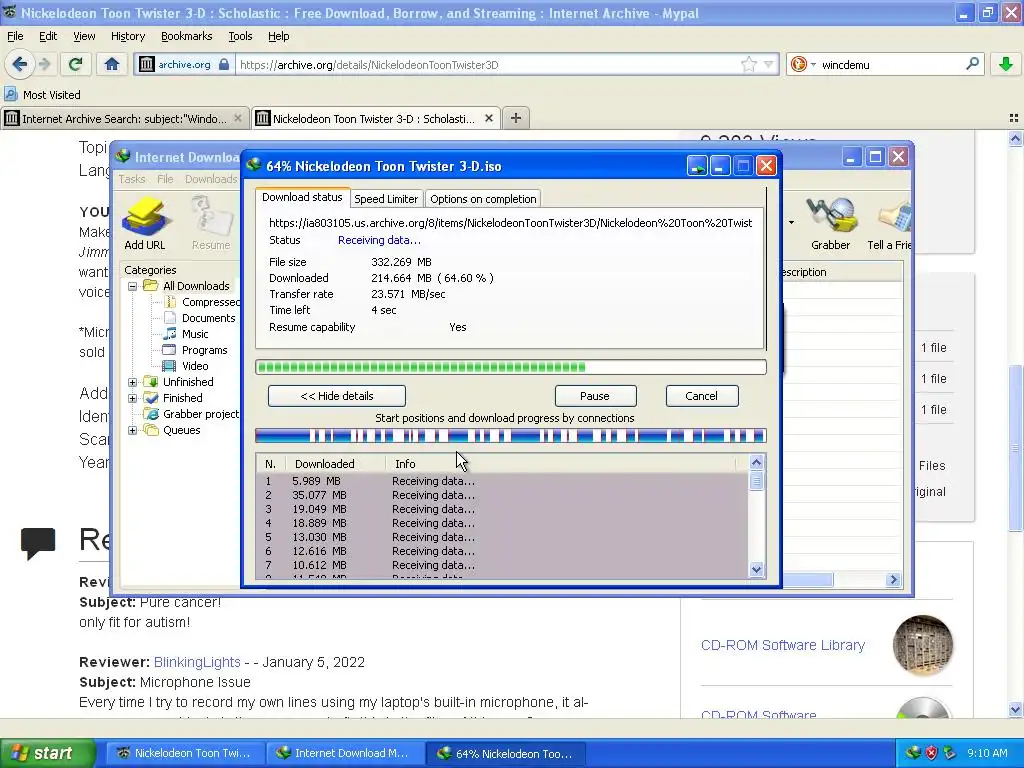Screen dimensions: 1024x768
Task: Click the CD-ROM Software Library thumbnail
Action: [x=923, y=645]
